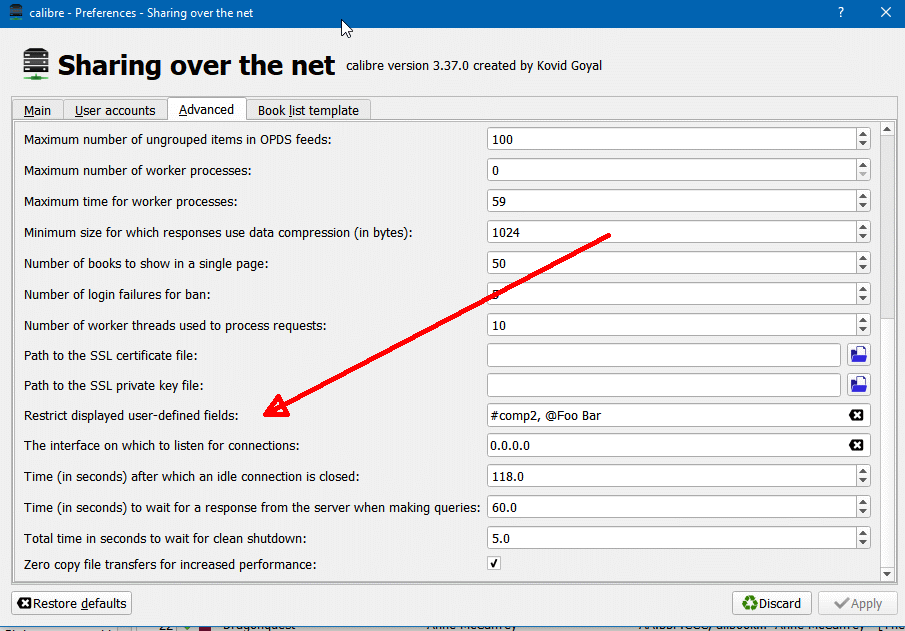
Task: Decrease server response wait time
Action: (x=863, y=512)
